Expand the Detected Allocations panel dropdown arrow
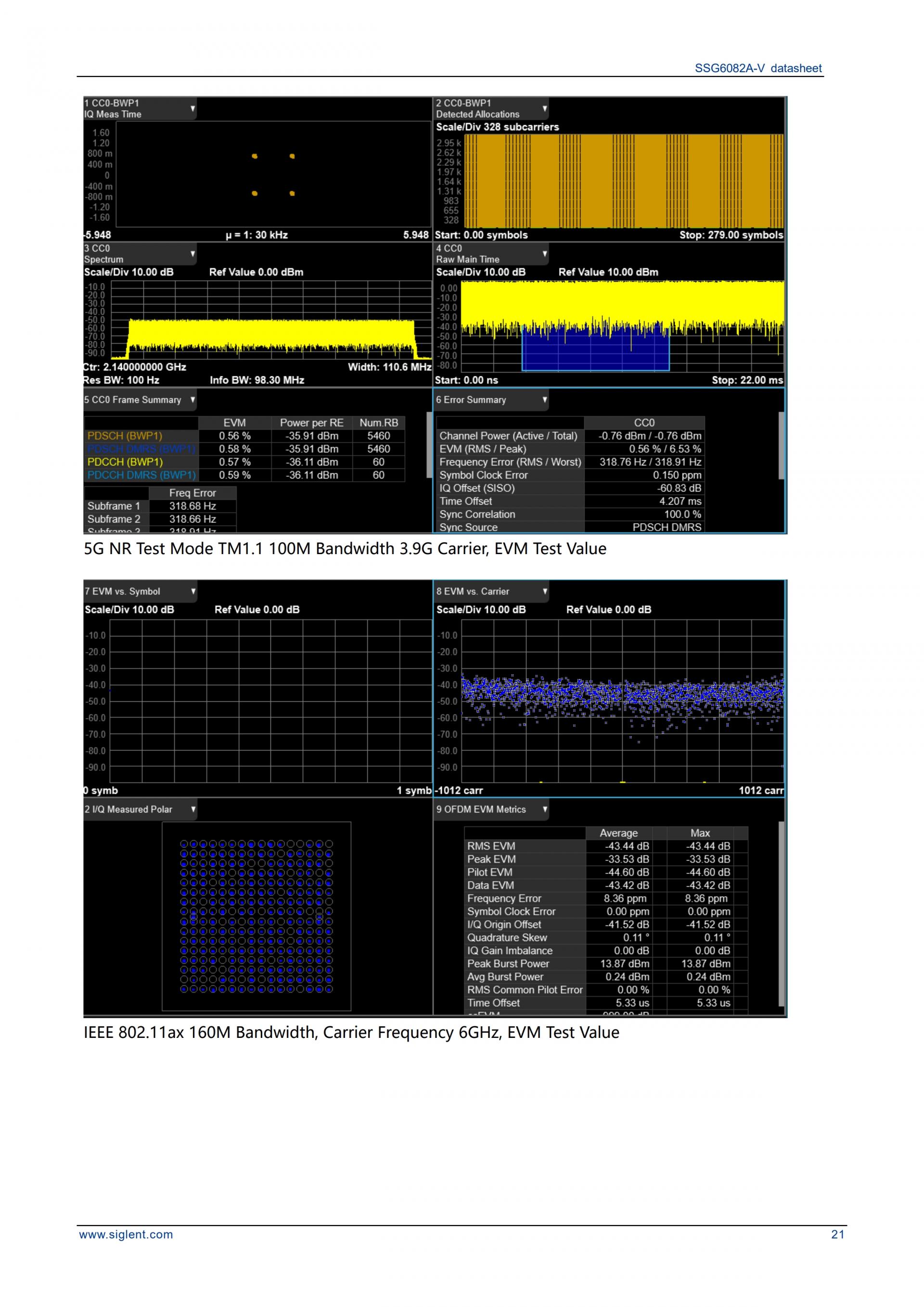 click(x=544, y=108)
